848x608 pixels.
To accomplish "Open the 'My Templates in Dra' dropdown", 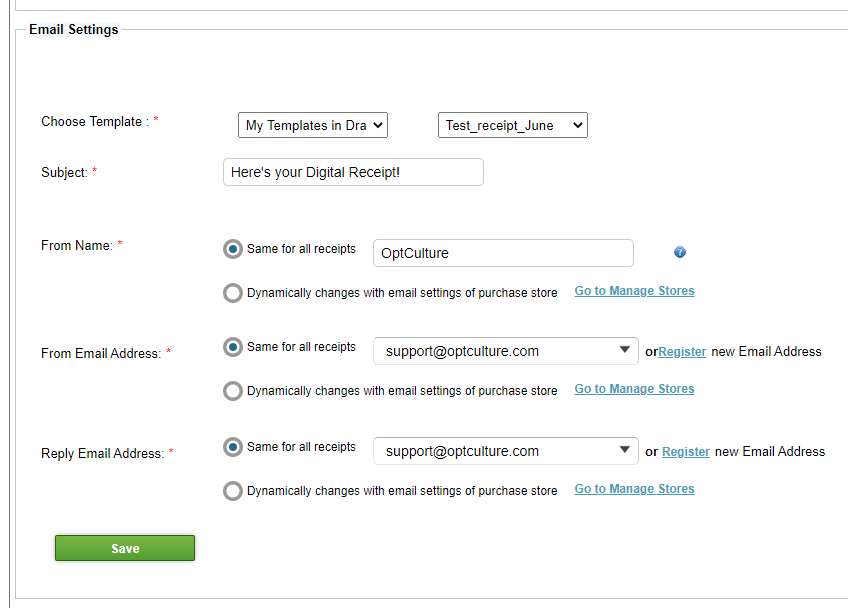I will pyautogui.click(x=313, y=125).
